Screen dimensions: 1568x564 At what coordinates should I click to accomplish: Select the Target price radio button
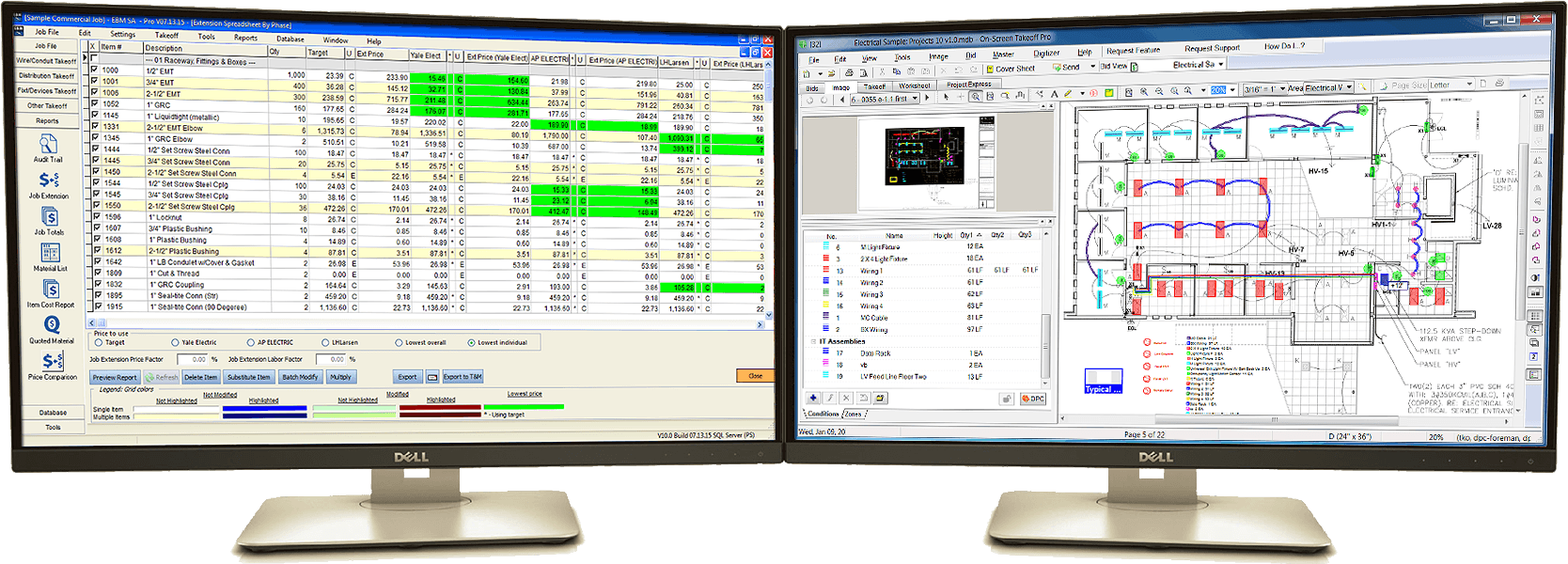point(99,342)
